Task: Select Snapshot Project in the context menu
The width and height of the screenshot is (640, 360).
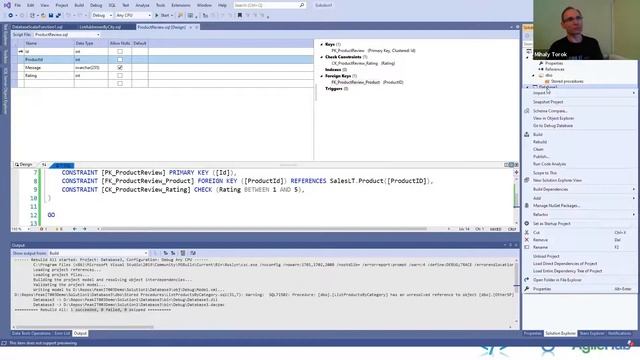Action: pos(548,102)
